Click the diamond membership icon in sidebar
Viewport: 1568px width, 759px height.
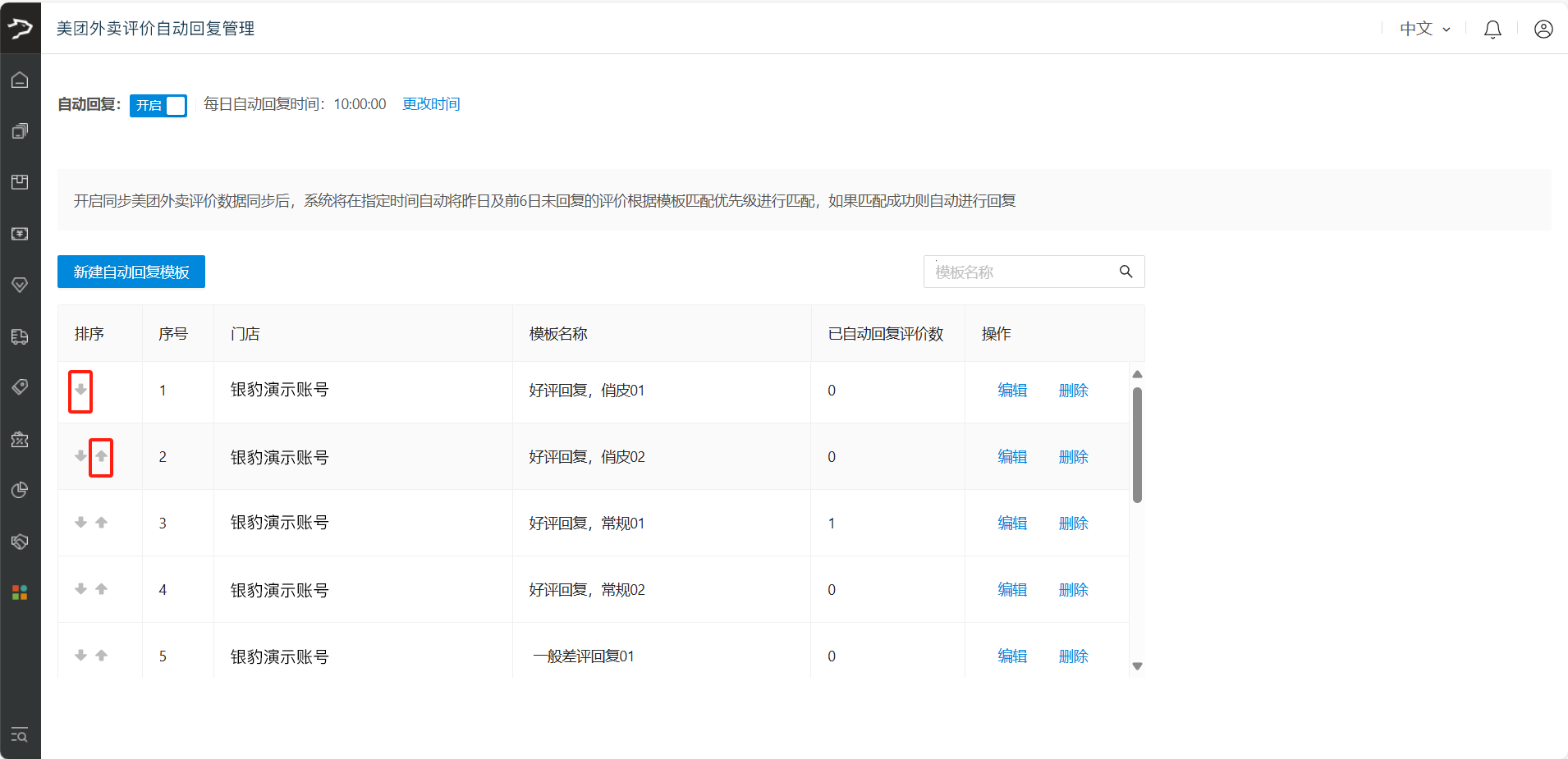pos(20,285)
